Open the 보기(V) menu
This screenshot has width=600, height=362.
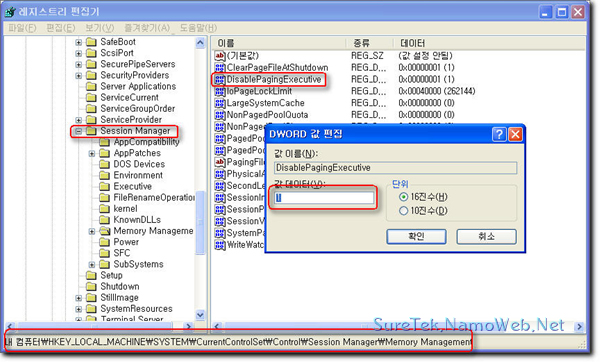pyautogui.click(x=99, y=28)
